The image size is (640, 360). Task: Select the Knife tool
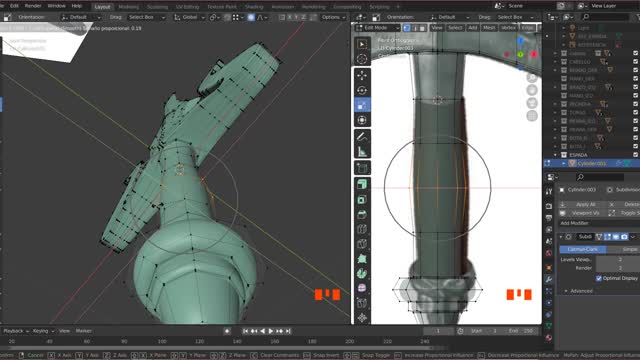coord(362,244)
